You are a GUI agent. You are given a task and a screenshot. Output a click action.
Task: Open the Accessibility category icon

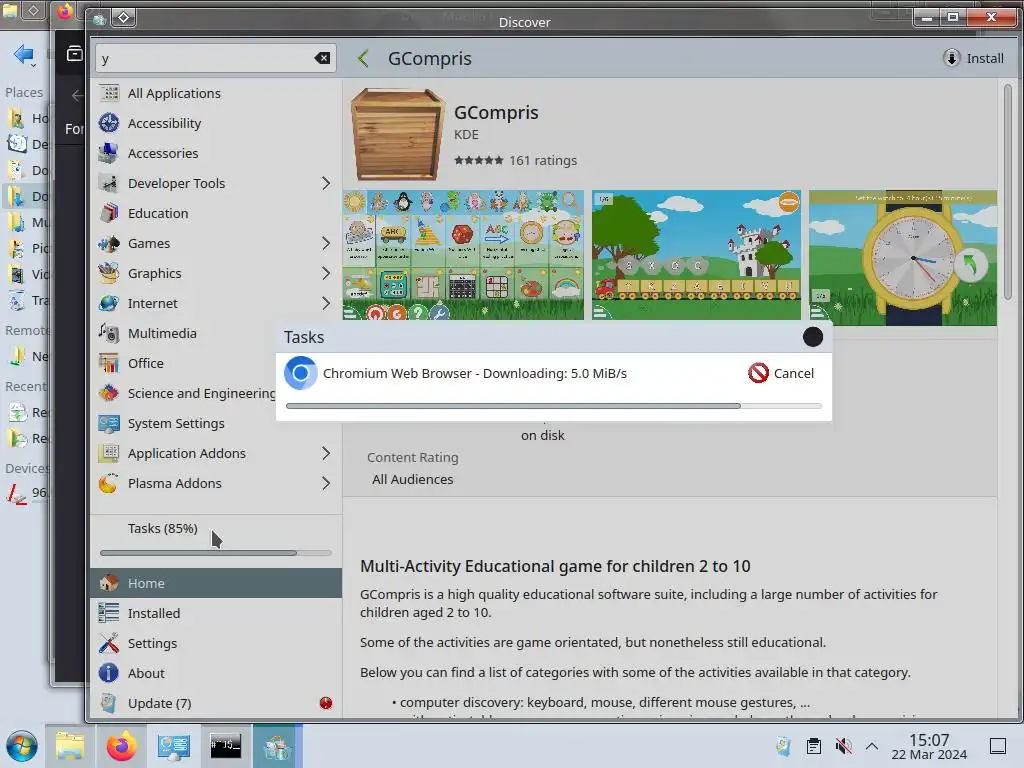coord(109,123)
